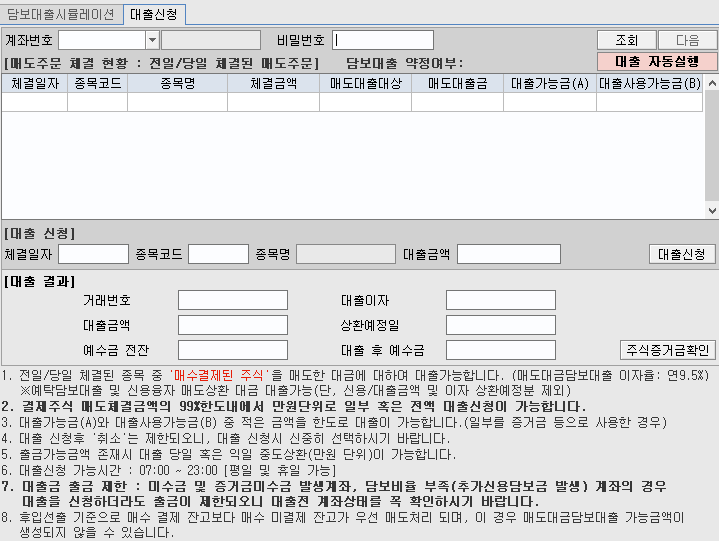Click the first empty 체결일자 table cell
The image size is (719, 541).
(x=35, y=102)
